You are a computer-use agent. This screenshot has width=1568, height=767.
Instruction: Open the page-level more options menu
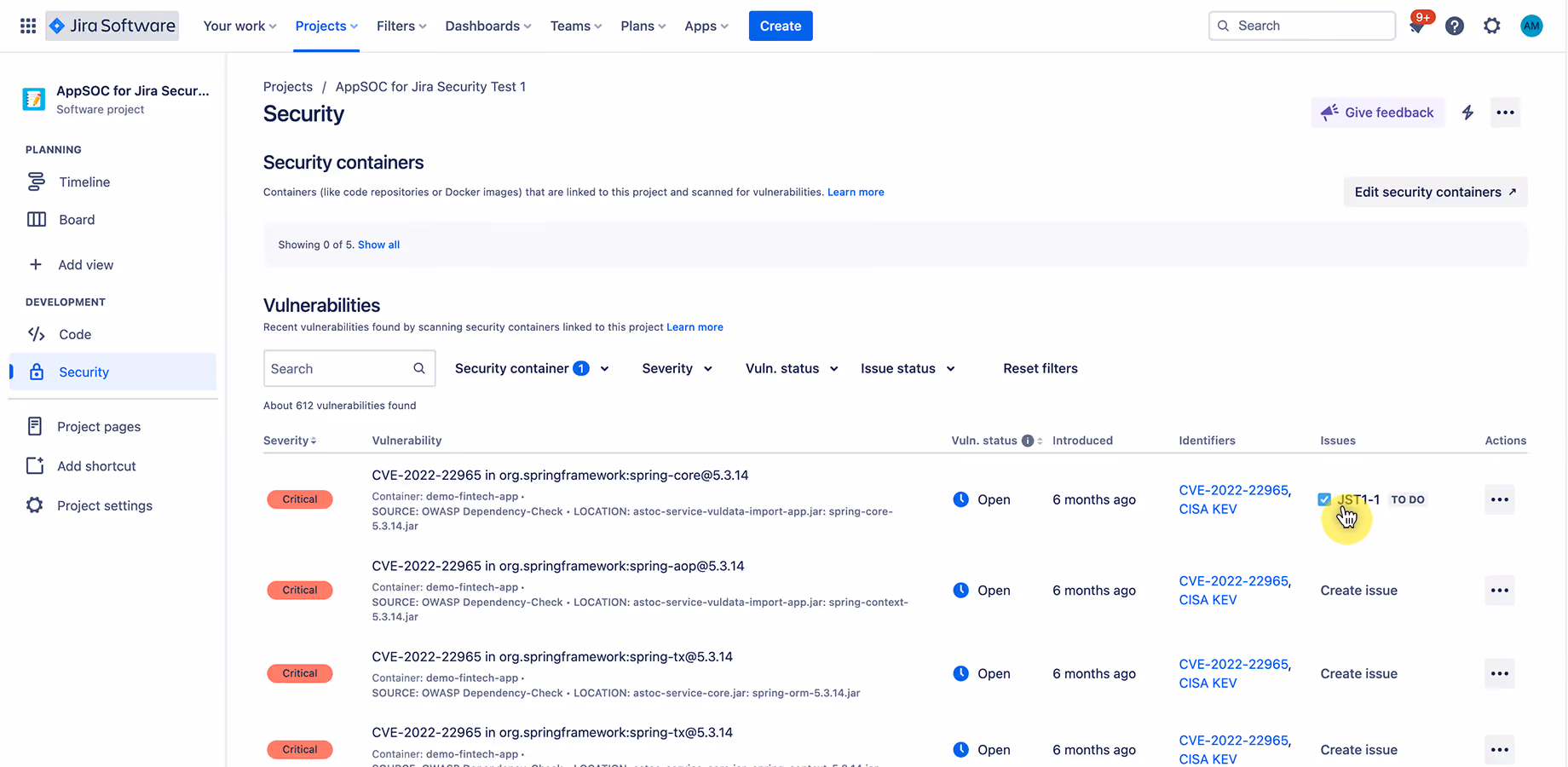tap(1506, 112)
